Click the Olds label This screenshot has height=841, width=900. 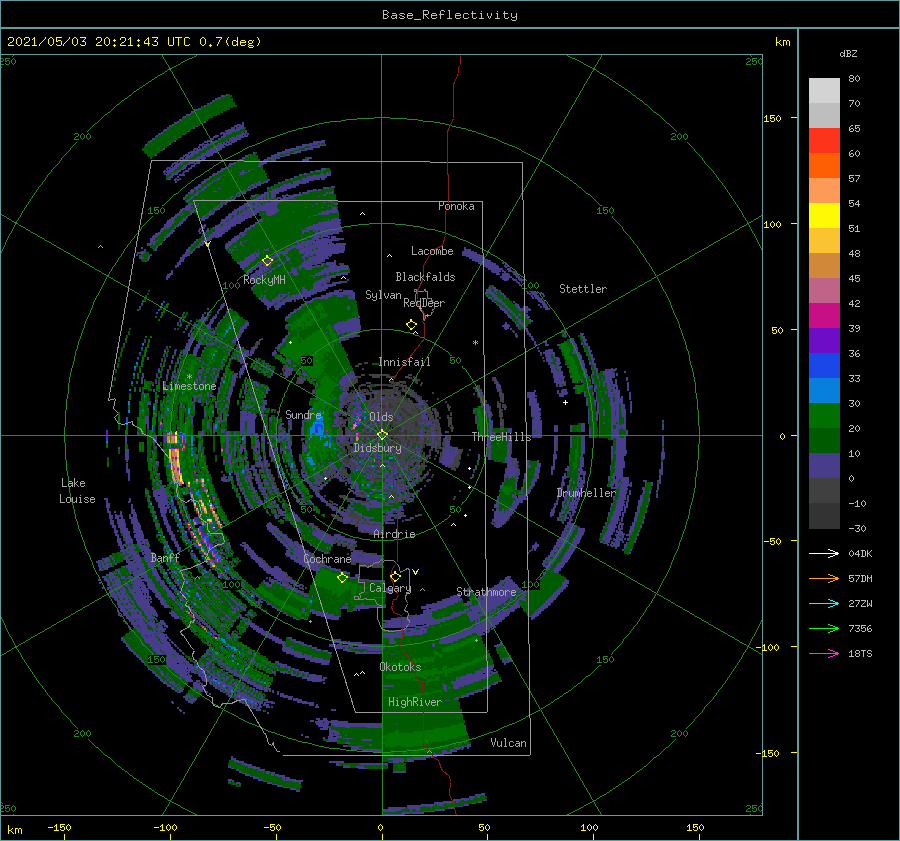point(381,417)
